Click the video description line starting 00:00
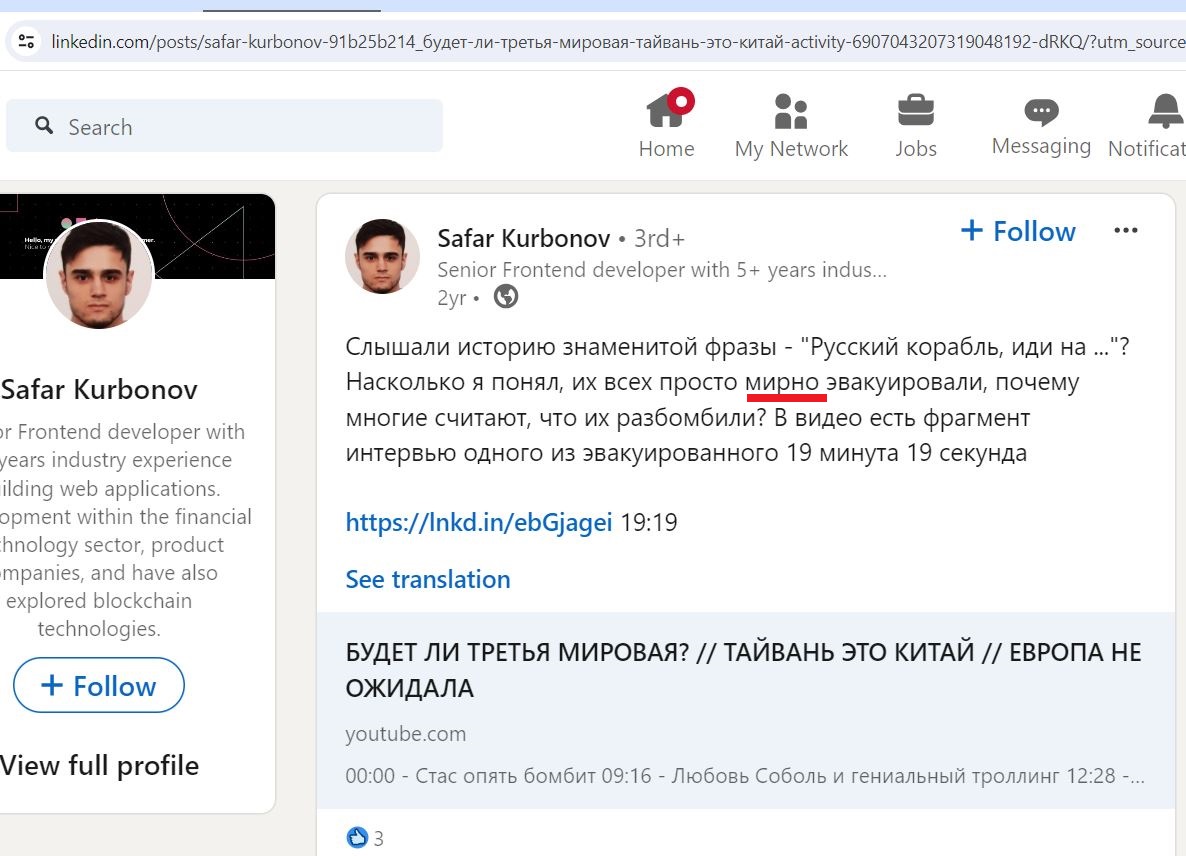The image size is (1186, 856). 745,776
